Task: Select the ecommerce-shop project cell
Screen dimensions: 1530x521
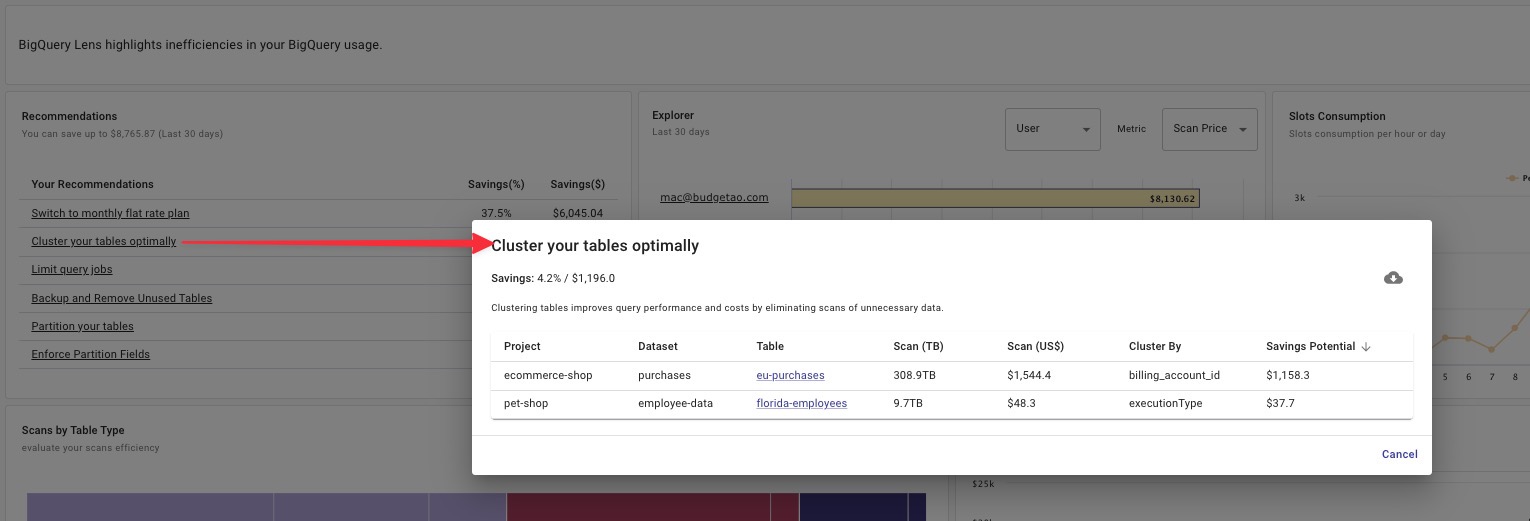Action: coord(548,375)
